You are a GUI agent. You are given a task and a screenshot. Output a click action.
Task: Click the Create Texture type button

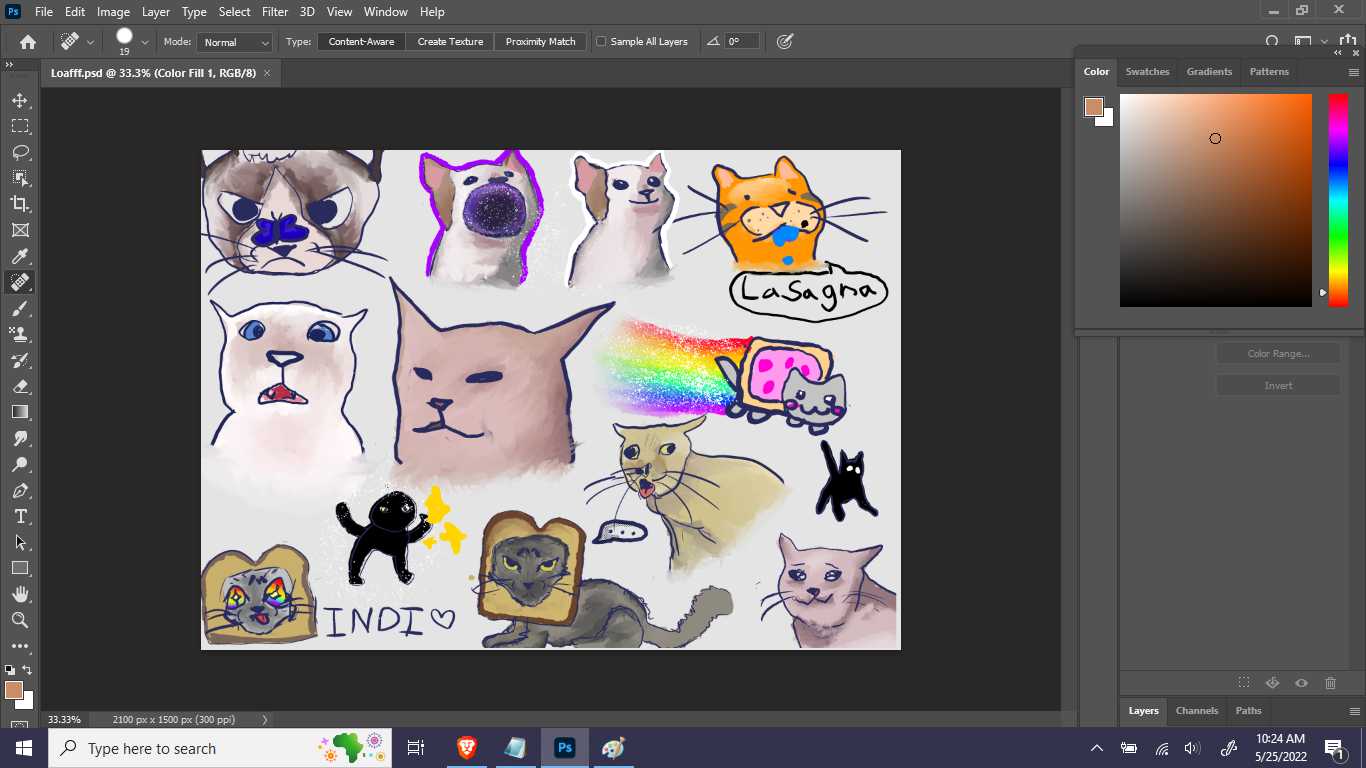click(450, 42)
